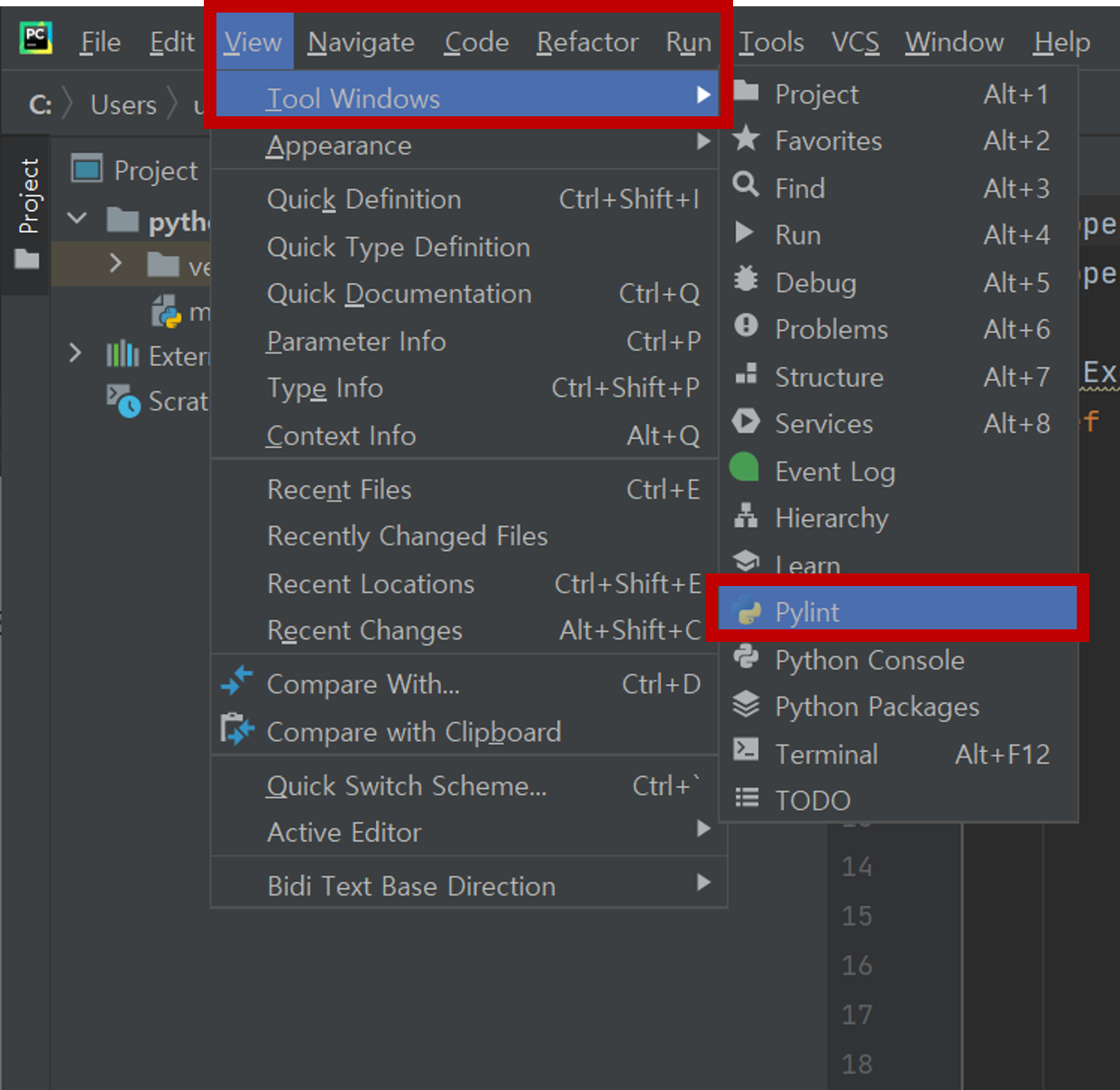
Task: Click line number 18 in editor gutter
Action: point(857,1064)
